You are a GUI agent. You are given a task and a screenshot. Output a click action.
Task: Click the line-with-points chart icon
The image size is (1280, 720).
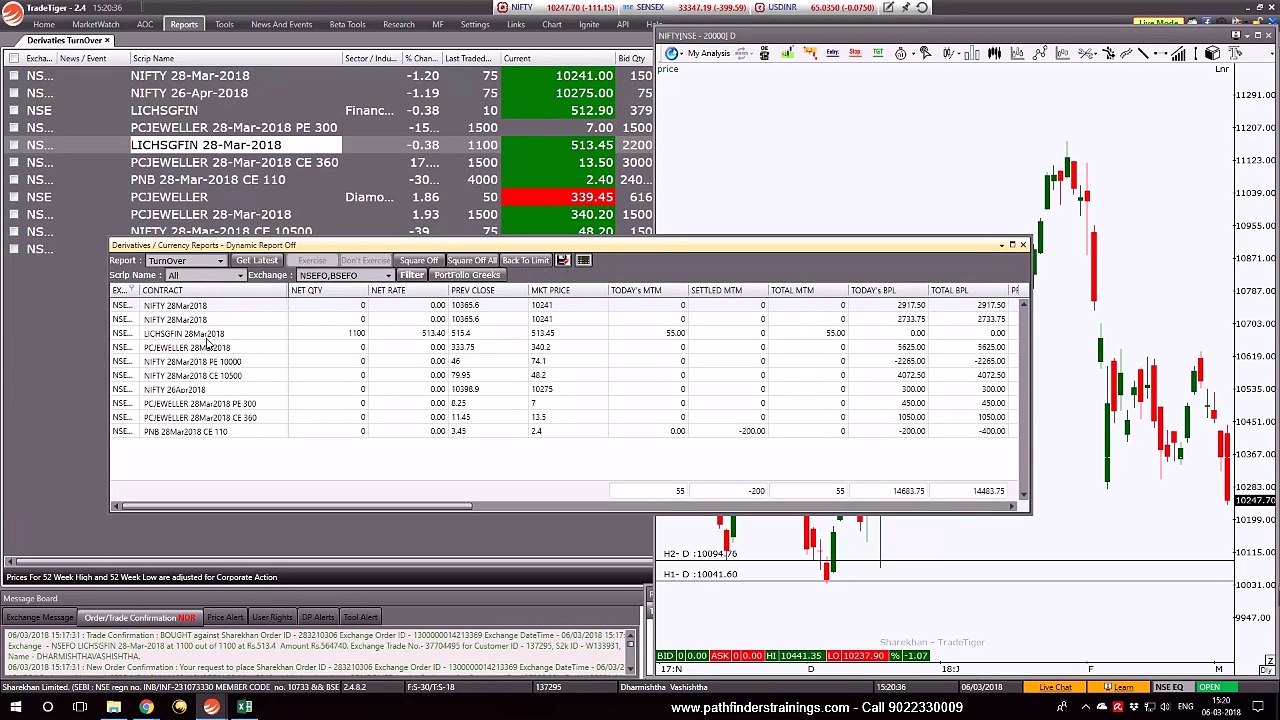click(1040, 53)
